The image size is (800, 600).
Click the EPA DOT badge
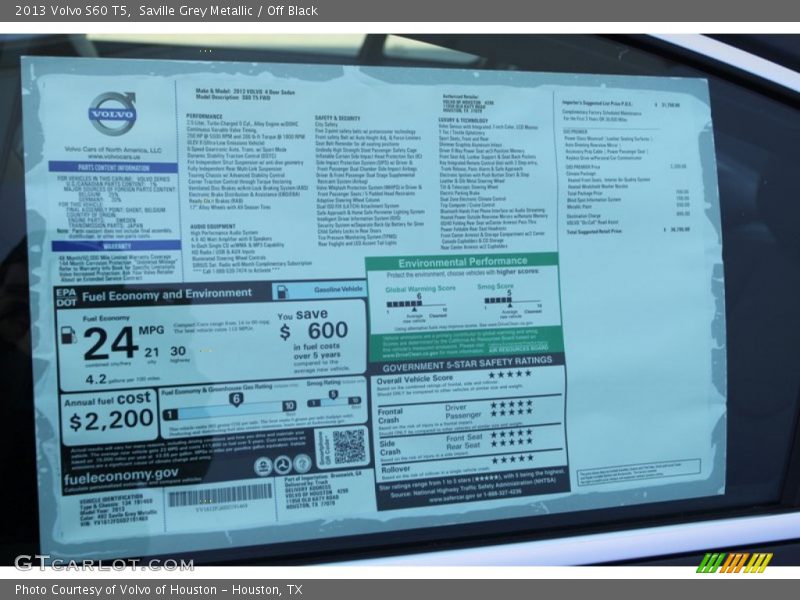coord(66,297)
